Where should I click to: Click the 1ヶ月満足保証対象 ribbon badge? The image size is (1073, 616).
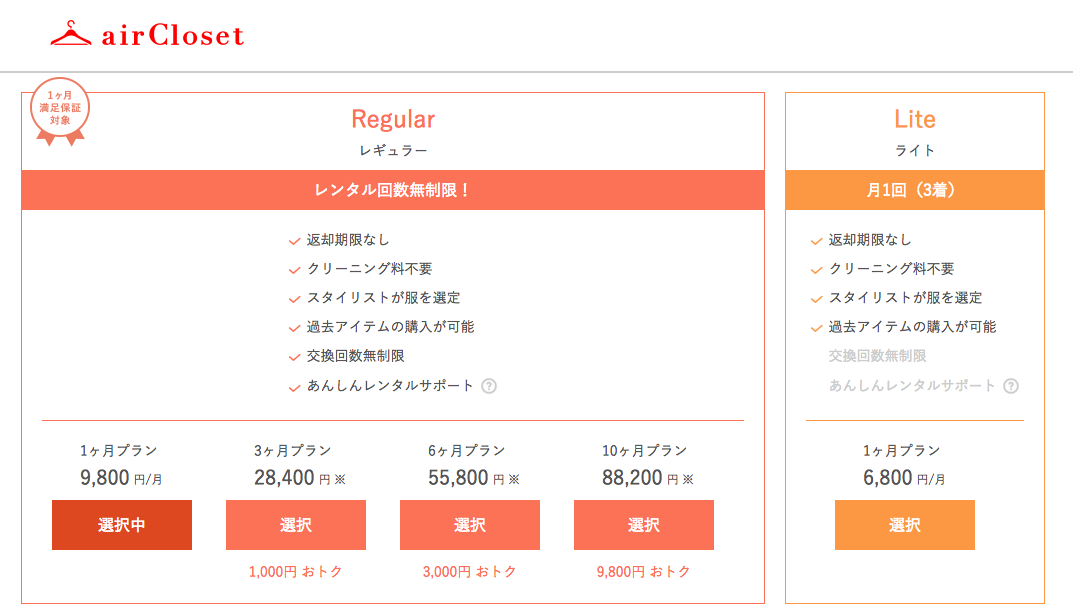(x=60, y=112)
